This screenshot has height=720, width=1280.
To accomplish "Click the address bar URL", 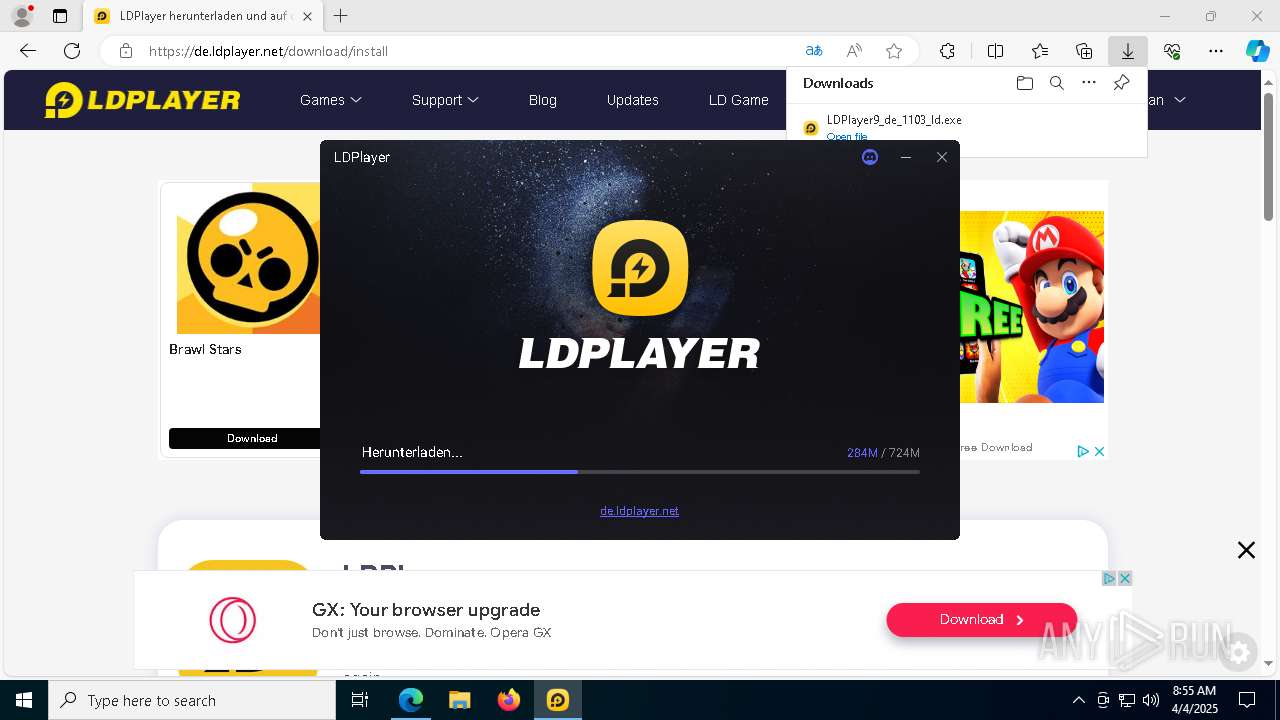I will [268, 51].
